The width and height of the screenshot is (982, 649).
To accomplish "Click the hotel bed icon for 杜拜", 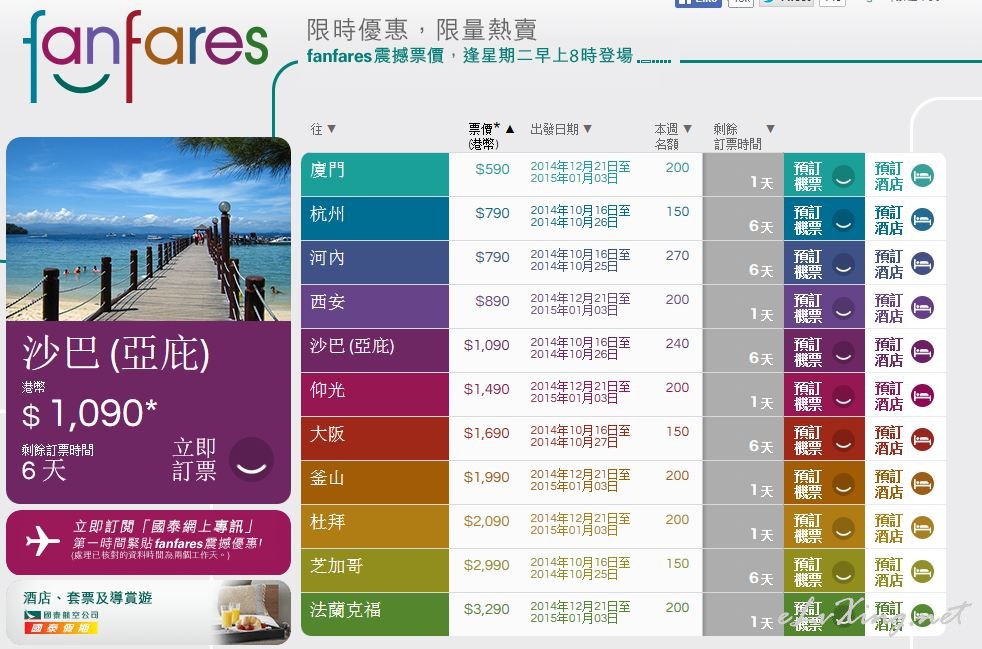I will 922,527.
